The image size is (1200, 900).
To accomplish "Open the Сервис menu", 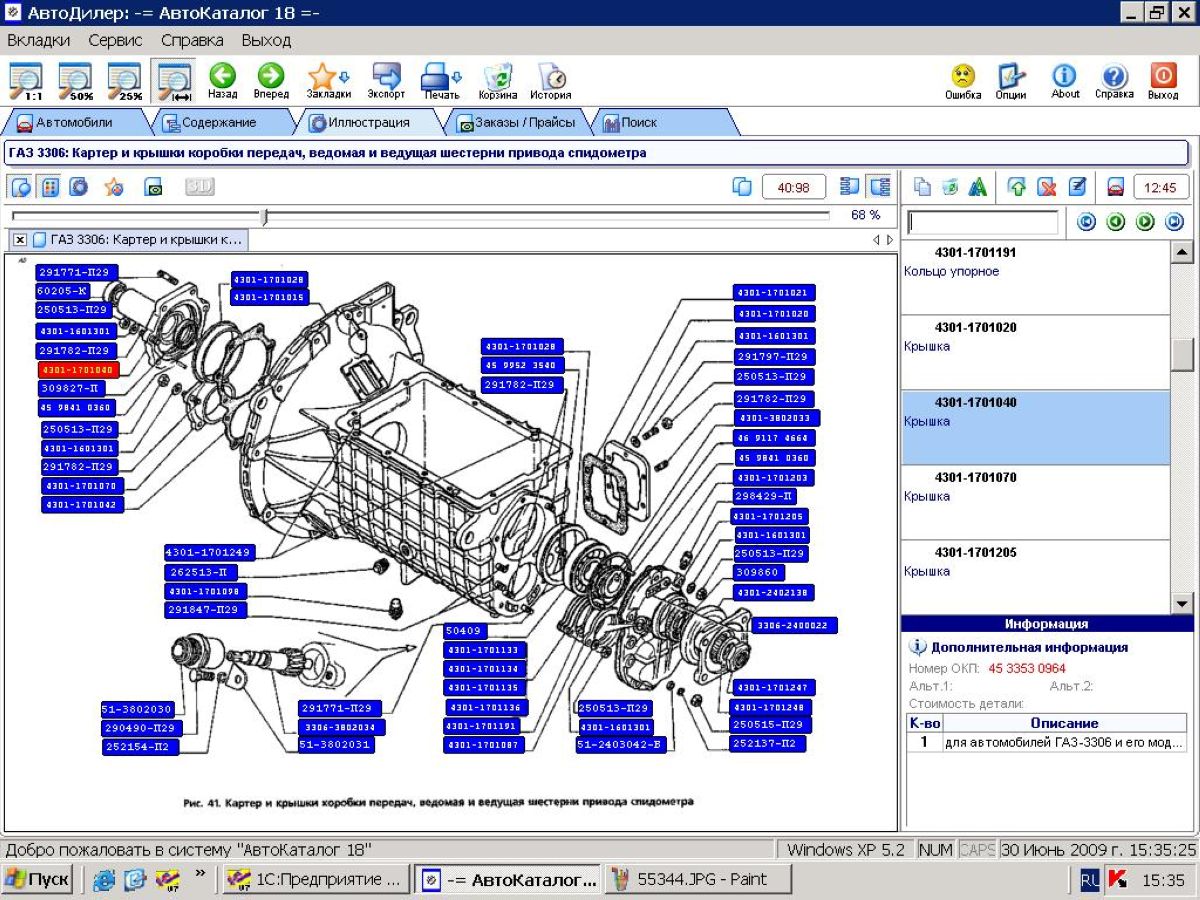I will (115, 40).
